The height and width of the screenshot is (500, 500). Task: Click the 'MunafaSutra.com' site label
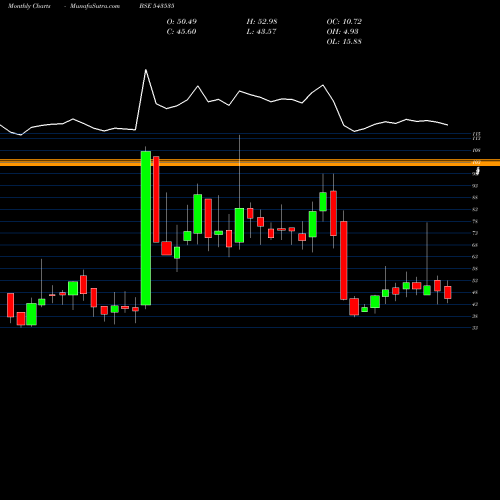pos(95,6)
